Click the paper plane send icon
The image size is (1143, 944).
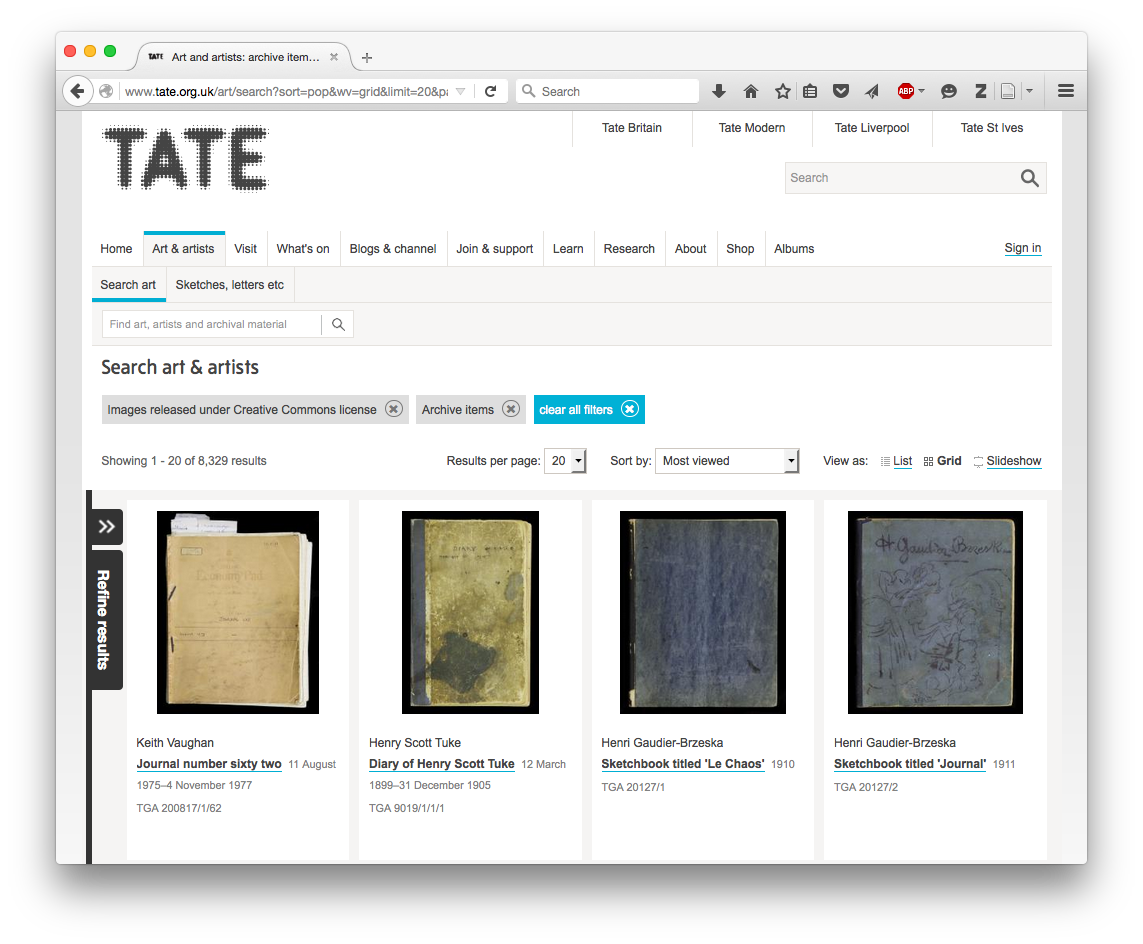[x=872, y=91]
